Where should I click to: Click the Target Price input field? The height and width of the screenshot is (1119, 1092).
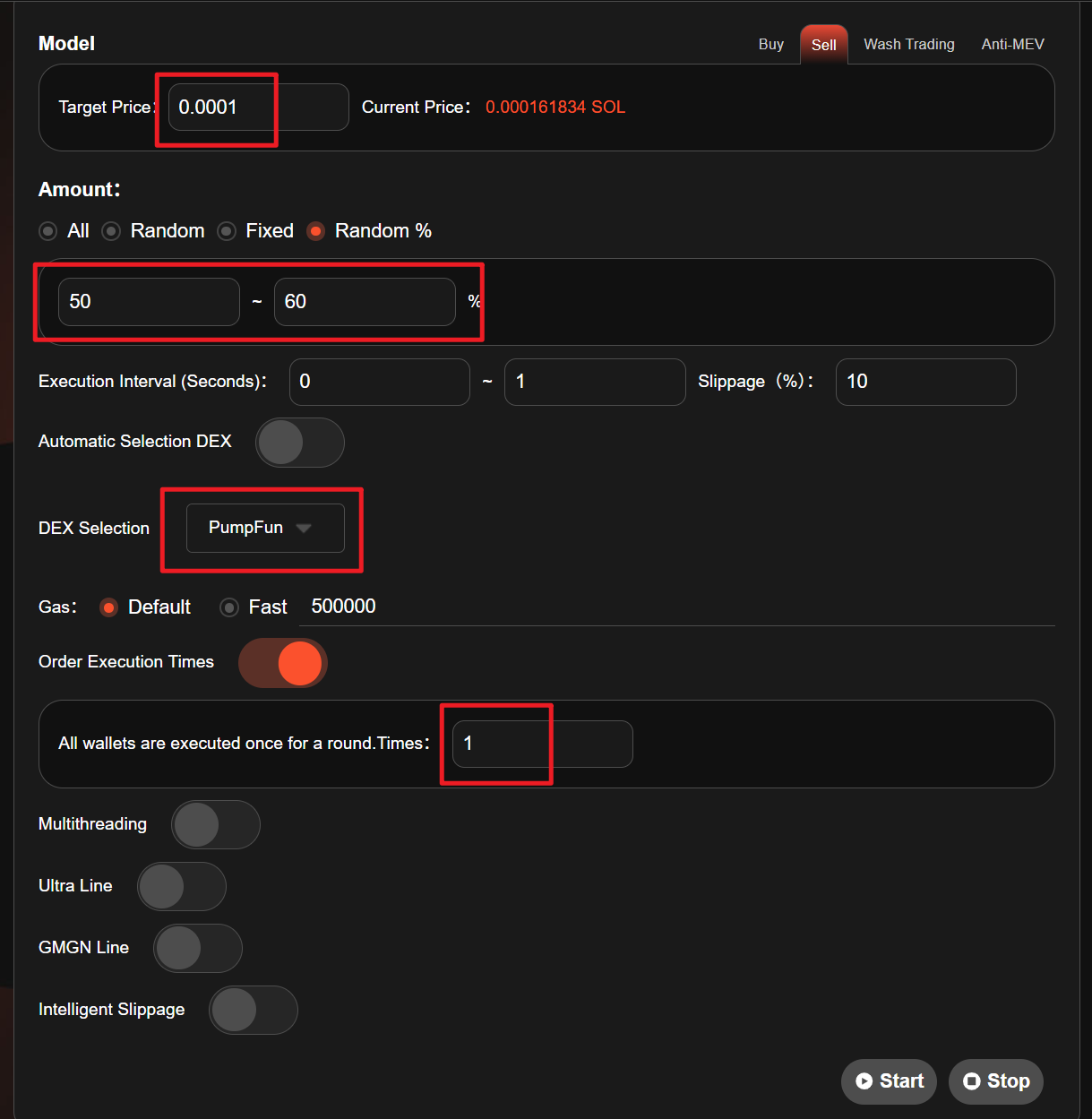pos(258,108)
